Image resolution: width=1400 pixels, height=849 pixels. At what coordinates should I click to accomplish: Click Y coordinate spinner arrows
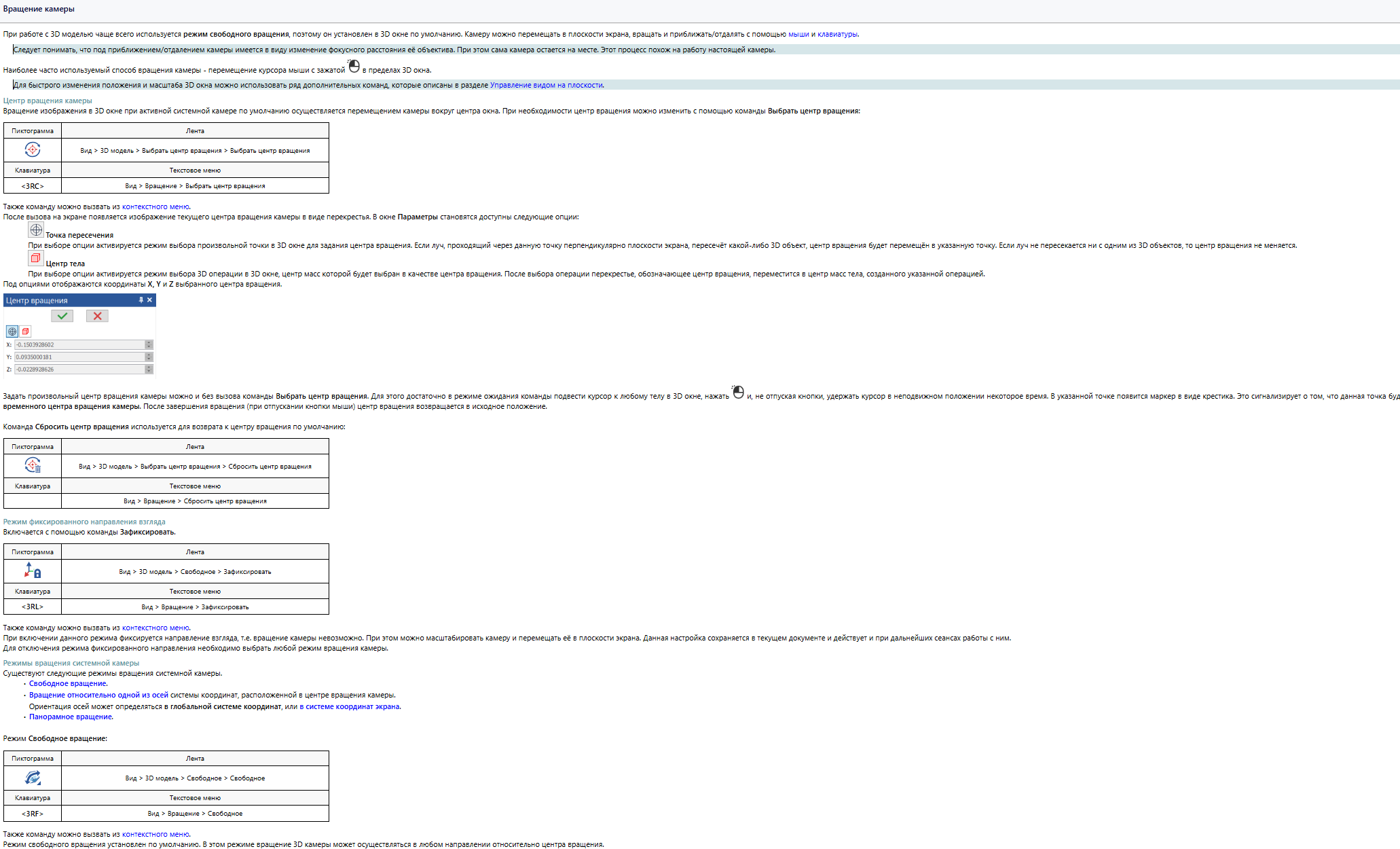tap(149, 357)
